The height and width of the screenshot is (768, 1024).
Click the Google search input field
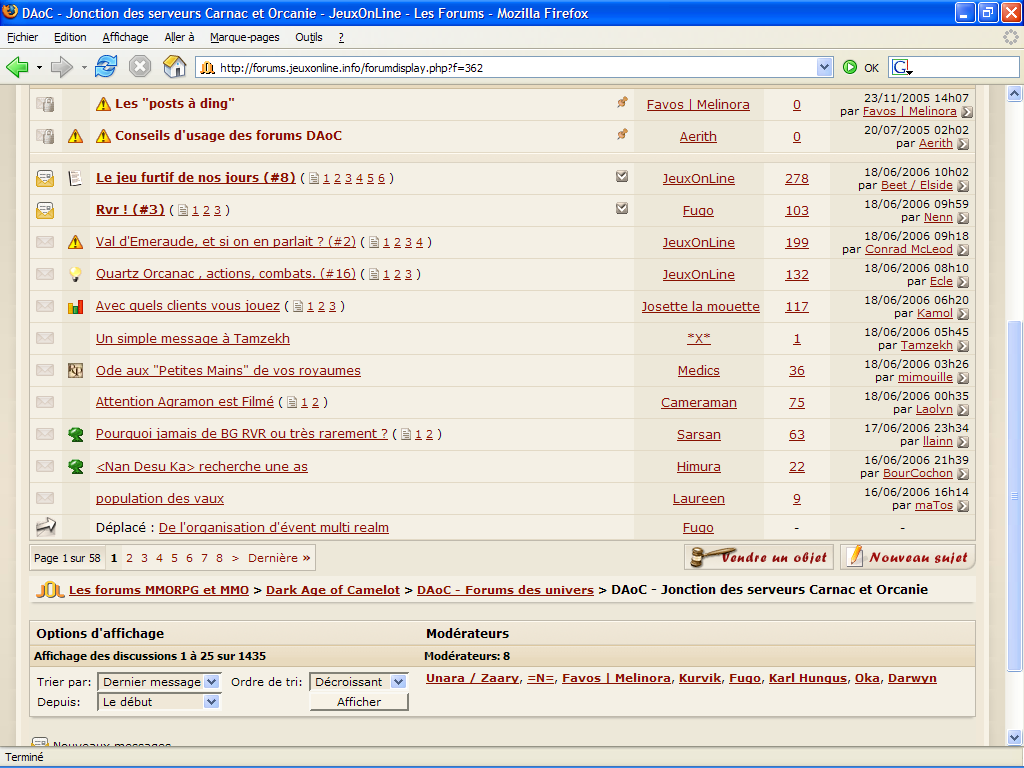pyautogui.click(x=965, y=67)
